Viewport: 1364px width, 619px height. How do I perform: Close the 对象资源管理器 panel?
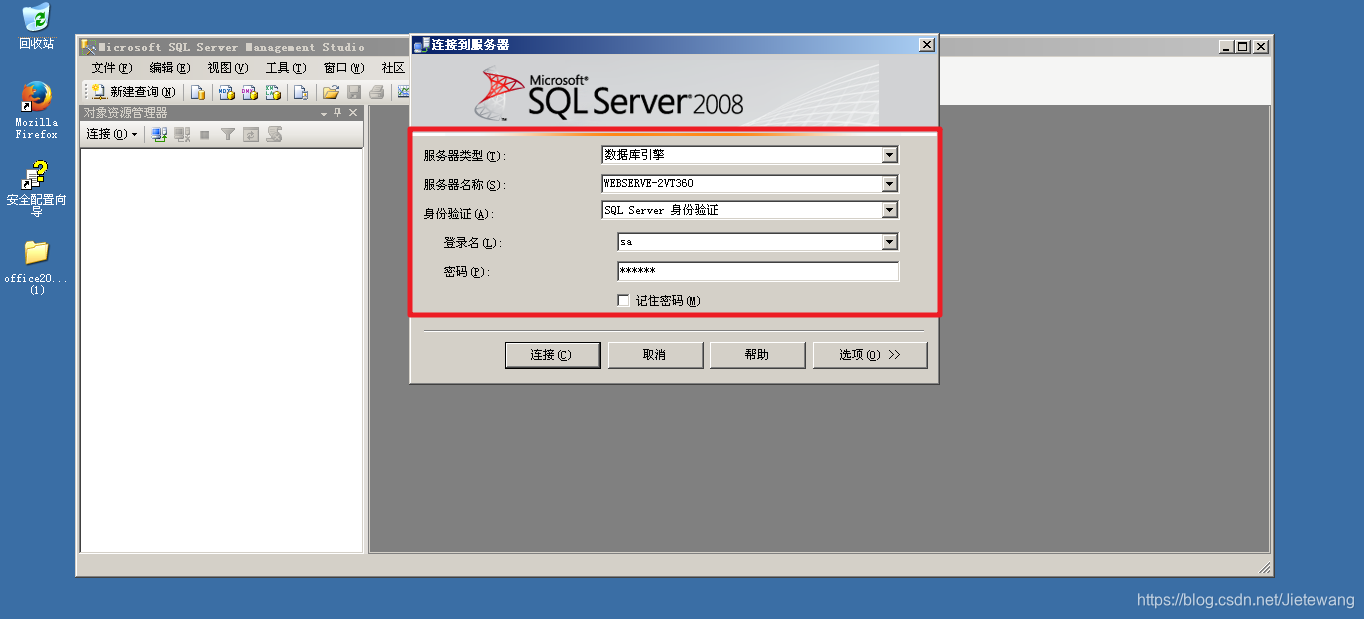pos(353,113)
